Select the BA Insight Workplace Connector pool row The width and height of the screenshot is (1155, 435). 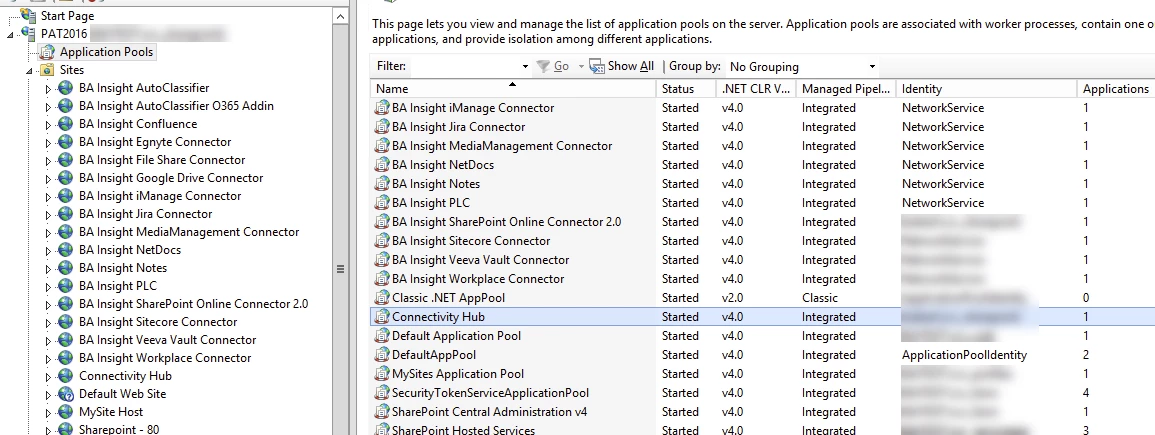(762, 279)
